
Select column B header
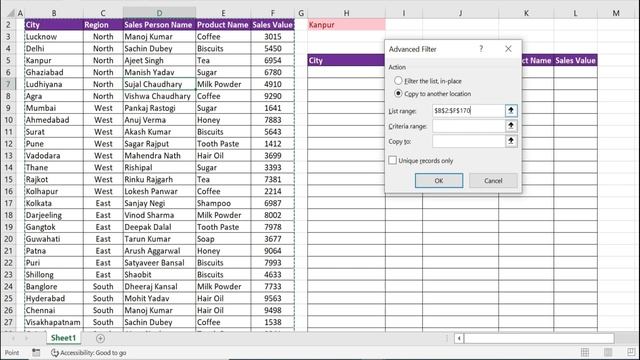click(53, 13)
